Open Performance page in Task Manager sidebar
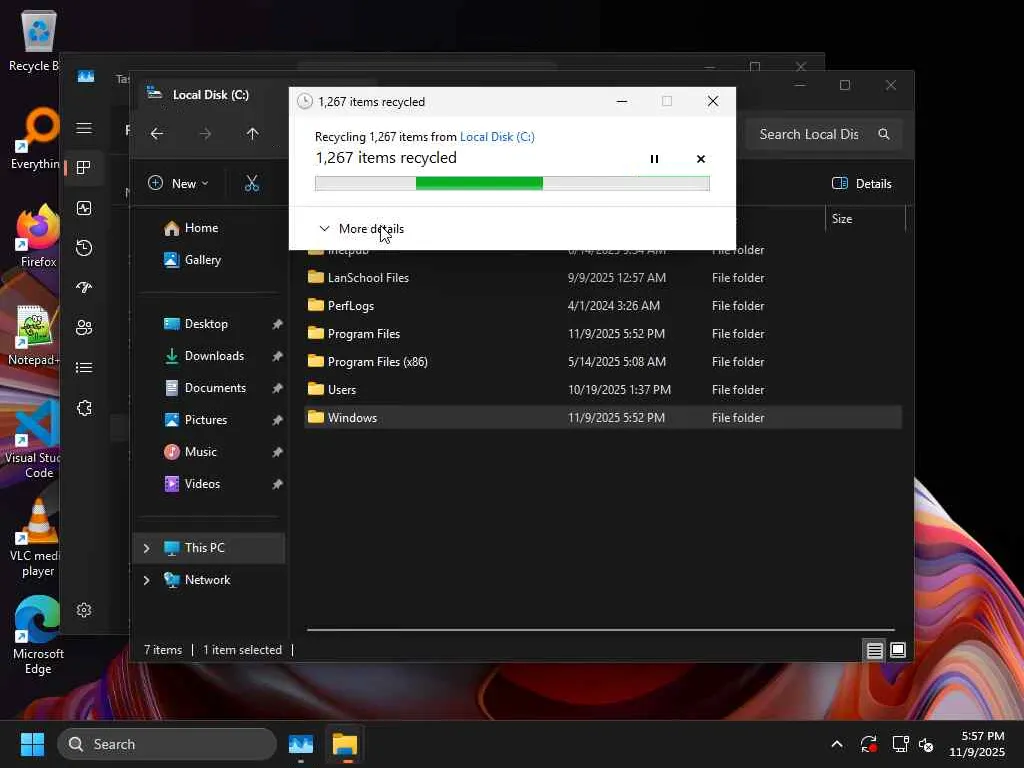 (x=84, y=208)
